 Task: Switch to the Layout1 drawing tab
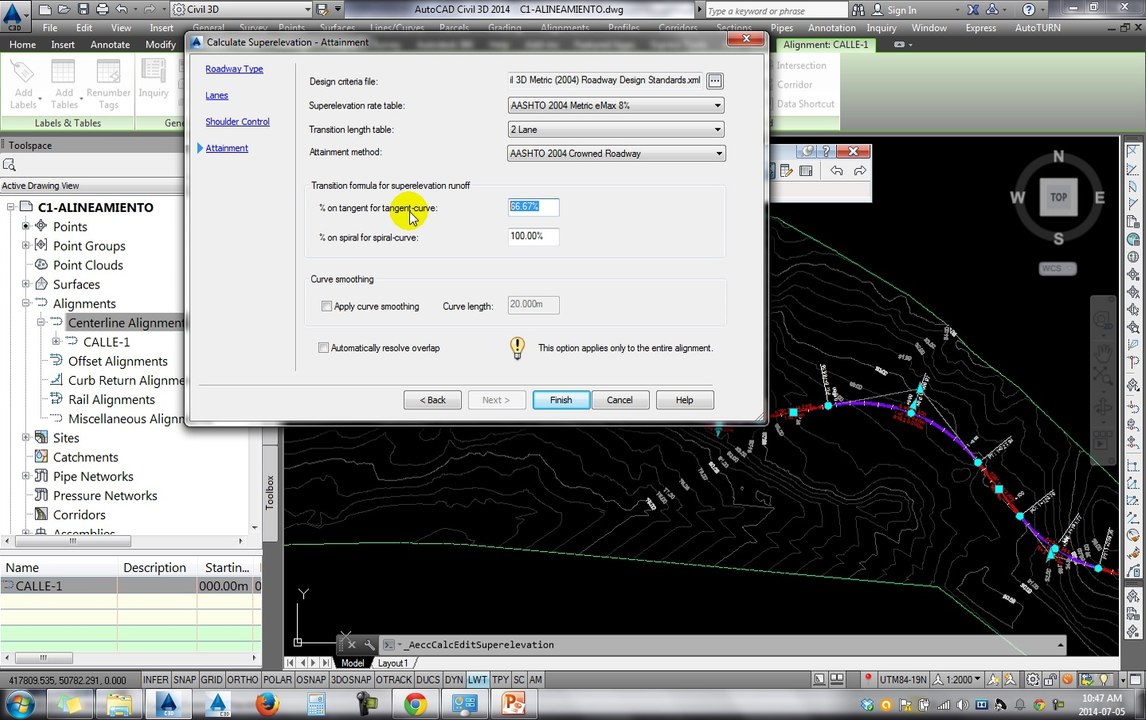pyautogui.click(x=392, y=663)
